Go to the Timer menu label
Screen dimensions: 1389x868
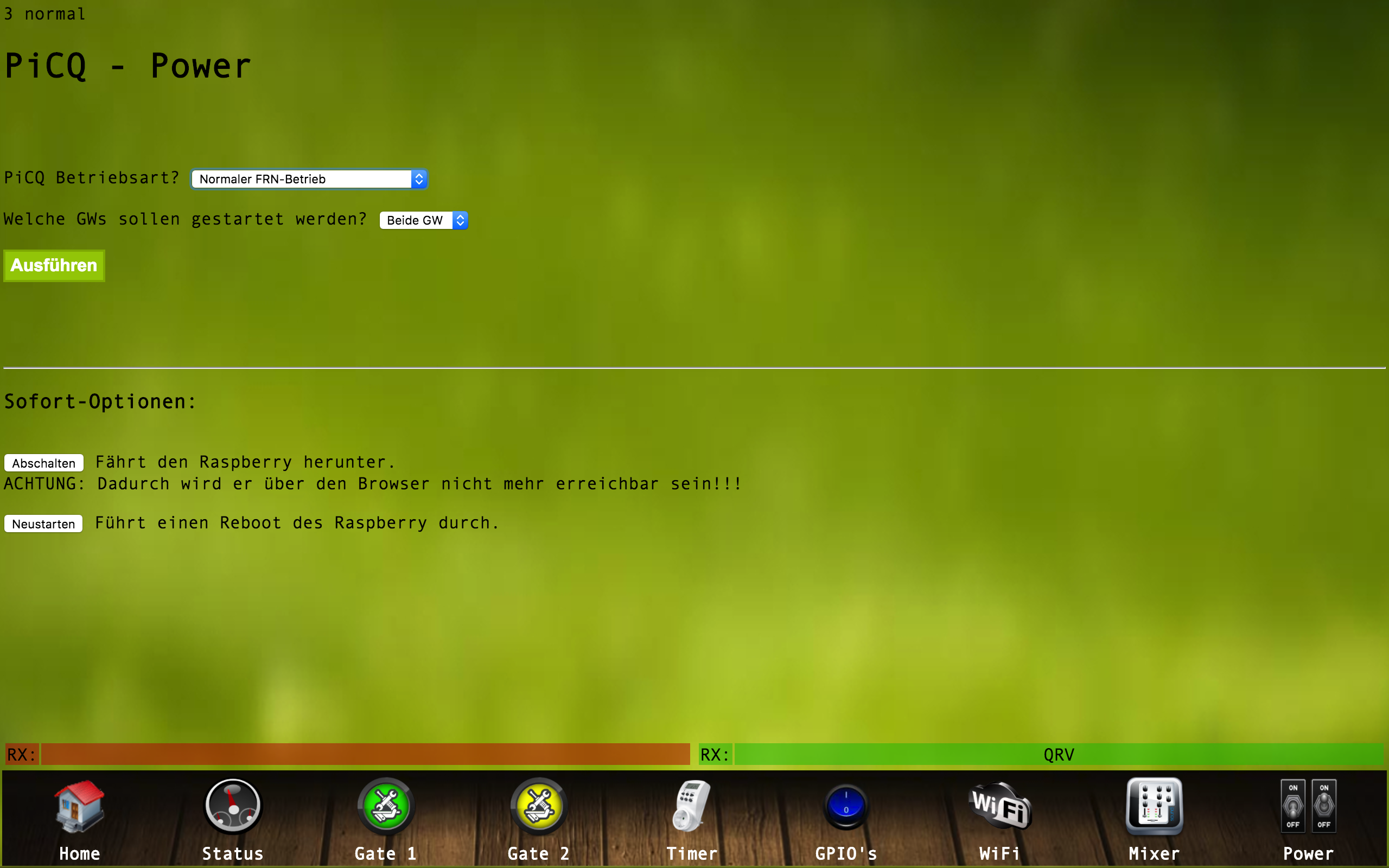coord(692,854)
